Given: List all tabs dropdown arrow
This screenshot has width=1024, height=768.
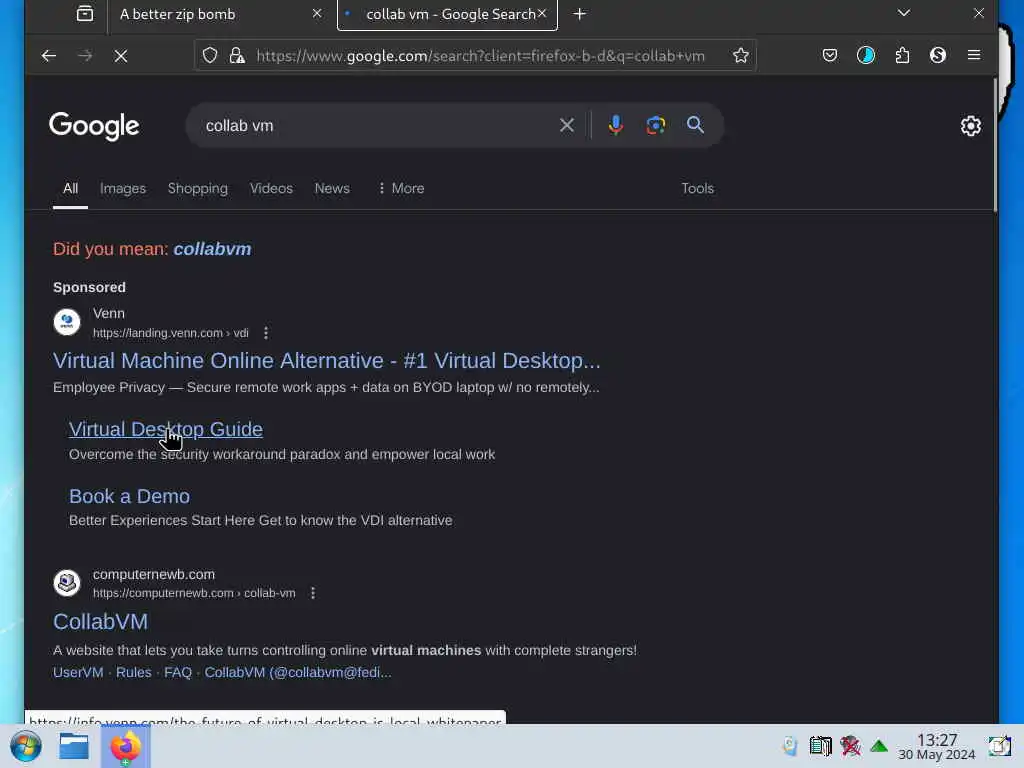Looking at the screenshot, I should click(904, 13).
